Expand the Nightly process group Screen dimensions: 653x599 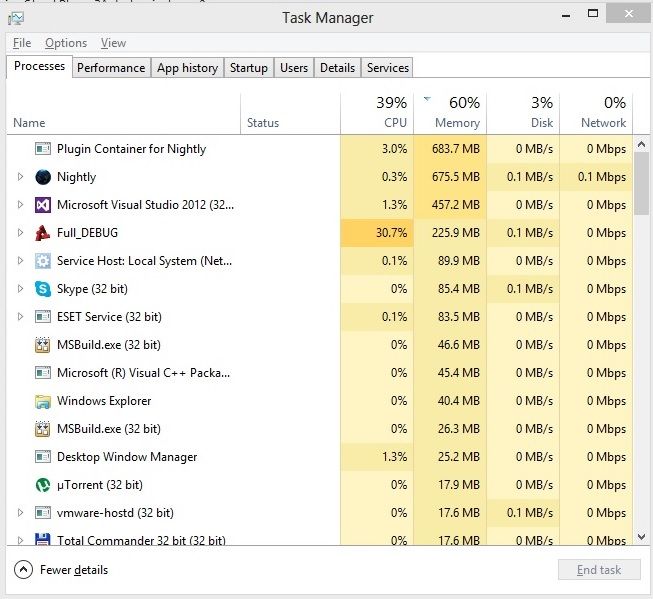[x=20, y=177]
